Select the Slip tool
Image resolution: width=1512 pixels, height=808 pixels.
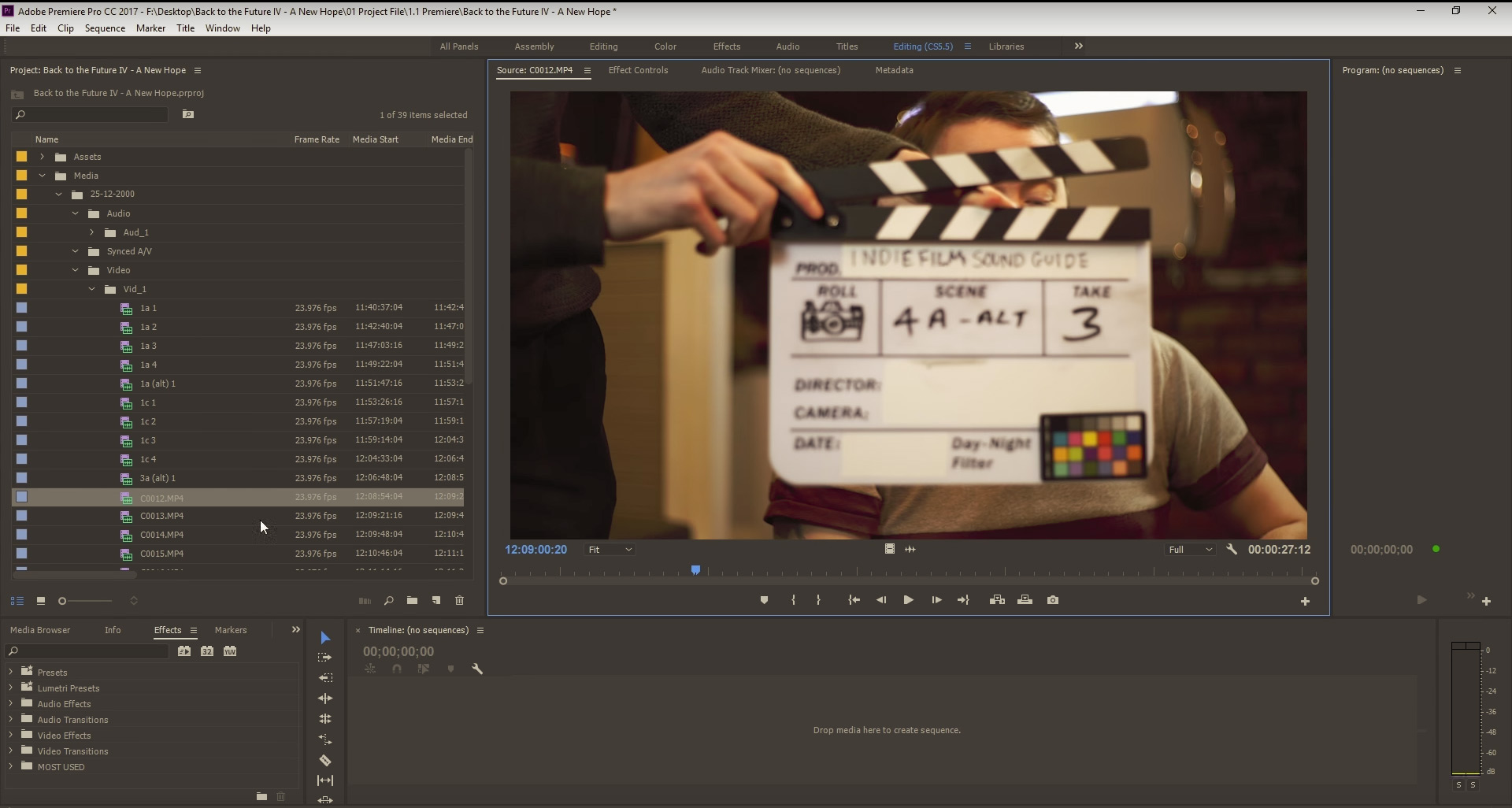[x=325, y=780]
